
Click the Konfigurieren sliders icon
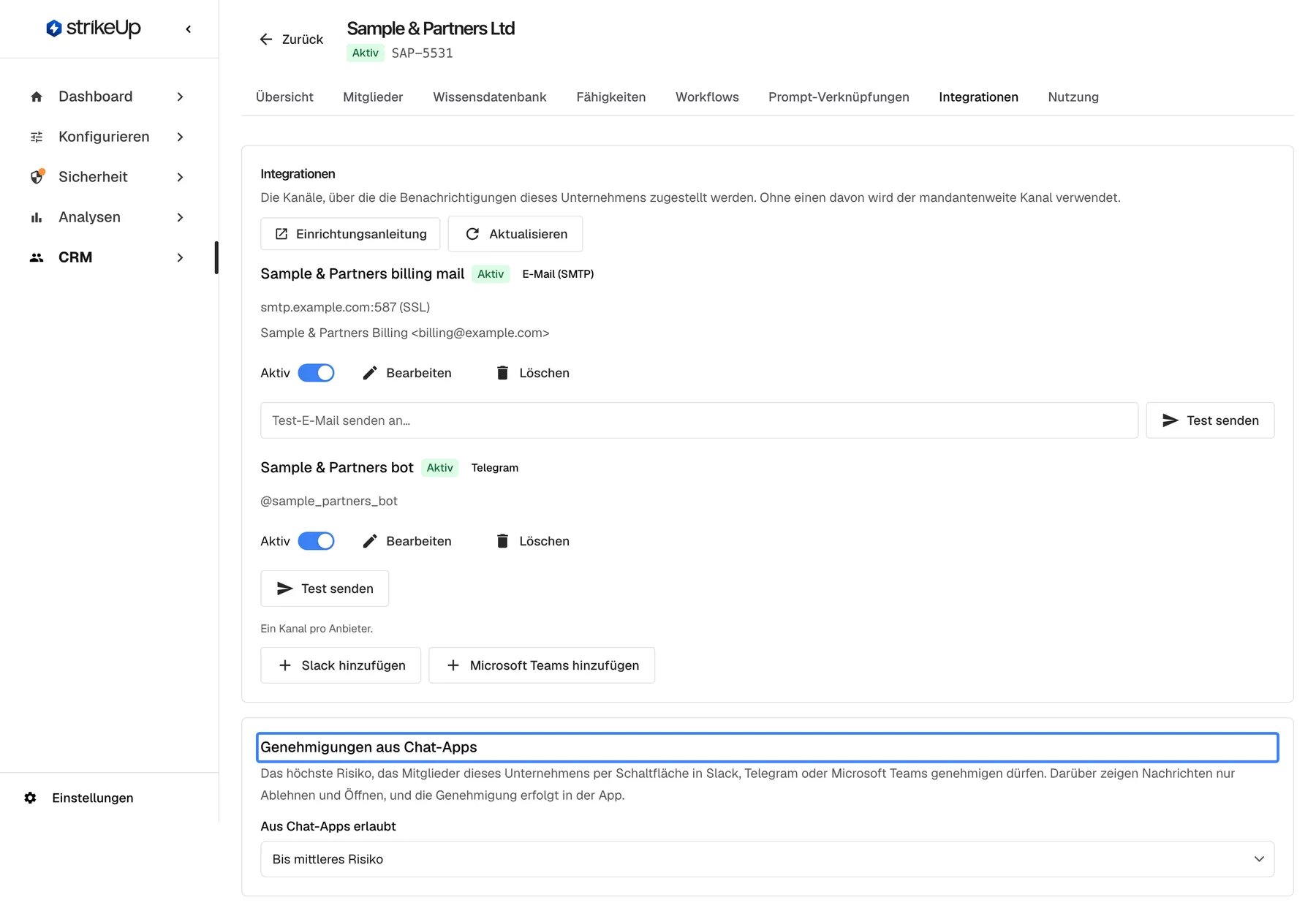(x=37, y=137)
